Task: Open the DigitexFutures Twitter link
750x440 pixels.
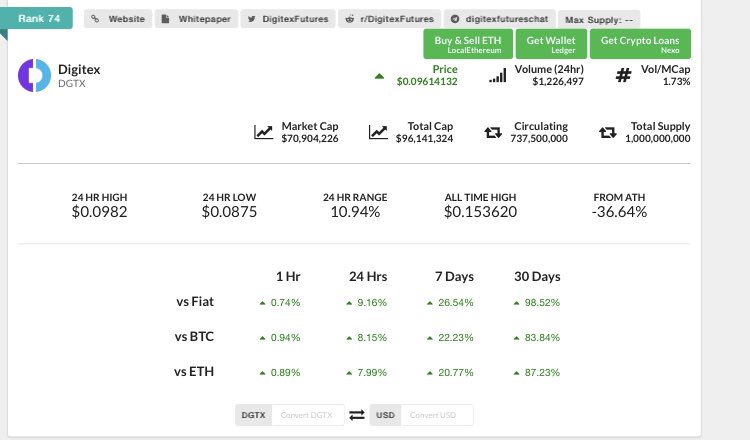Action: (x=288, y=19)
